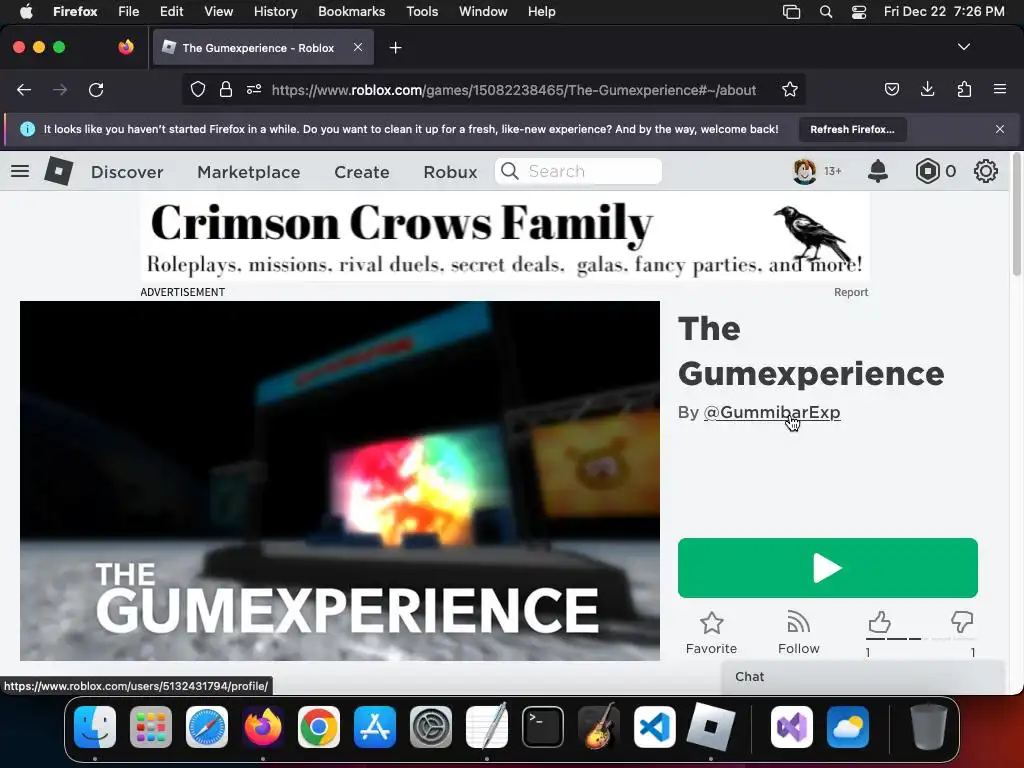This screenshot has height=768, width=1024.
Task: Open the Window menu
Action: click(483, 11)
